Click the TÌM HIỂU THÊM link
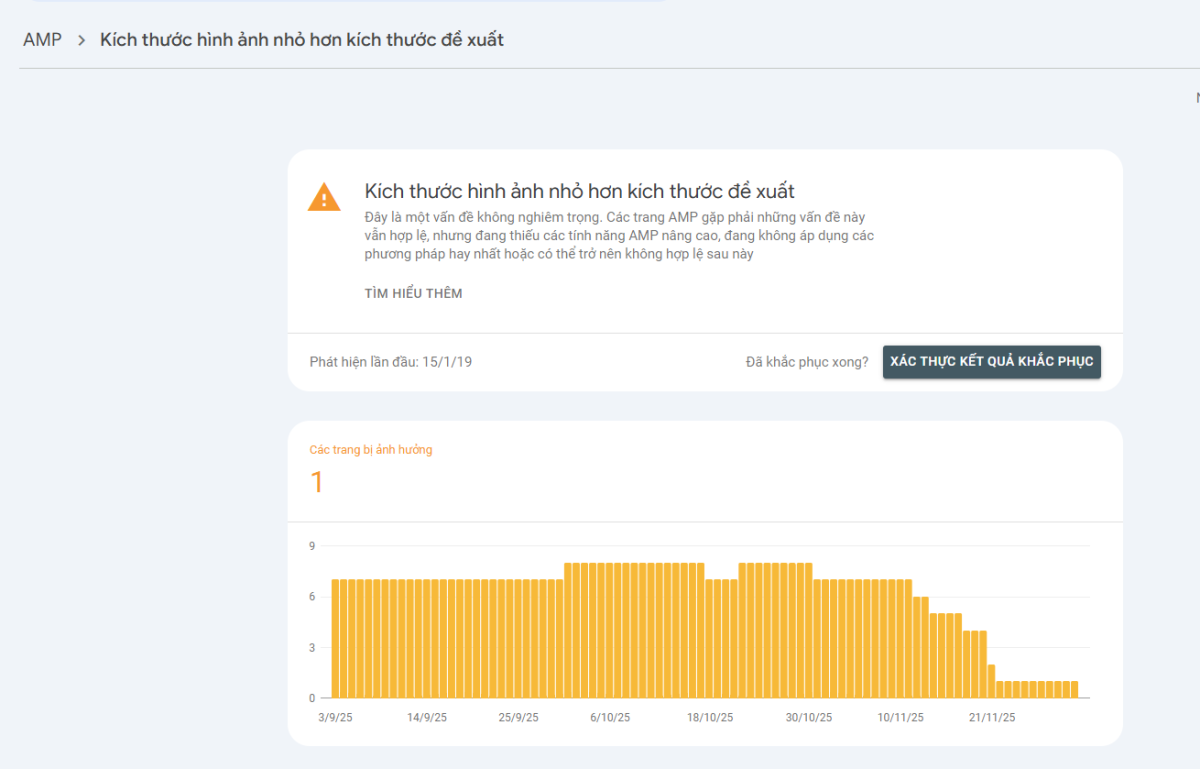 413,293
